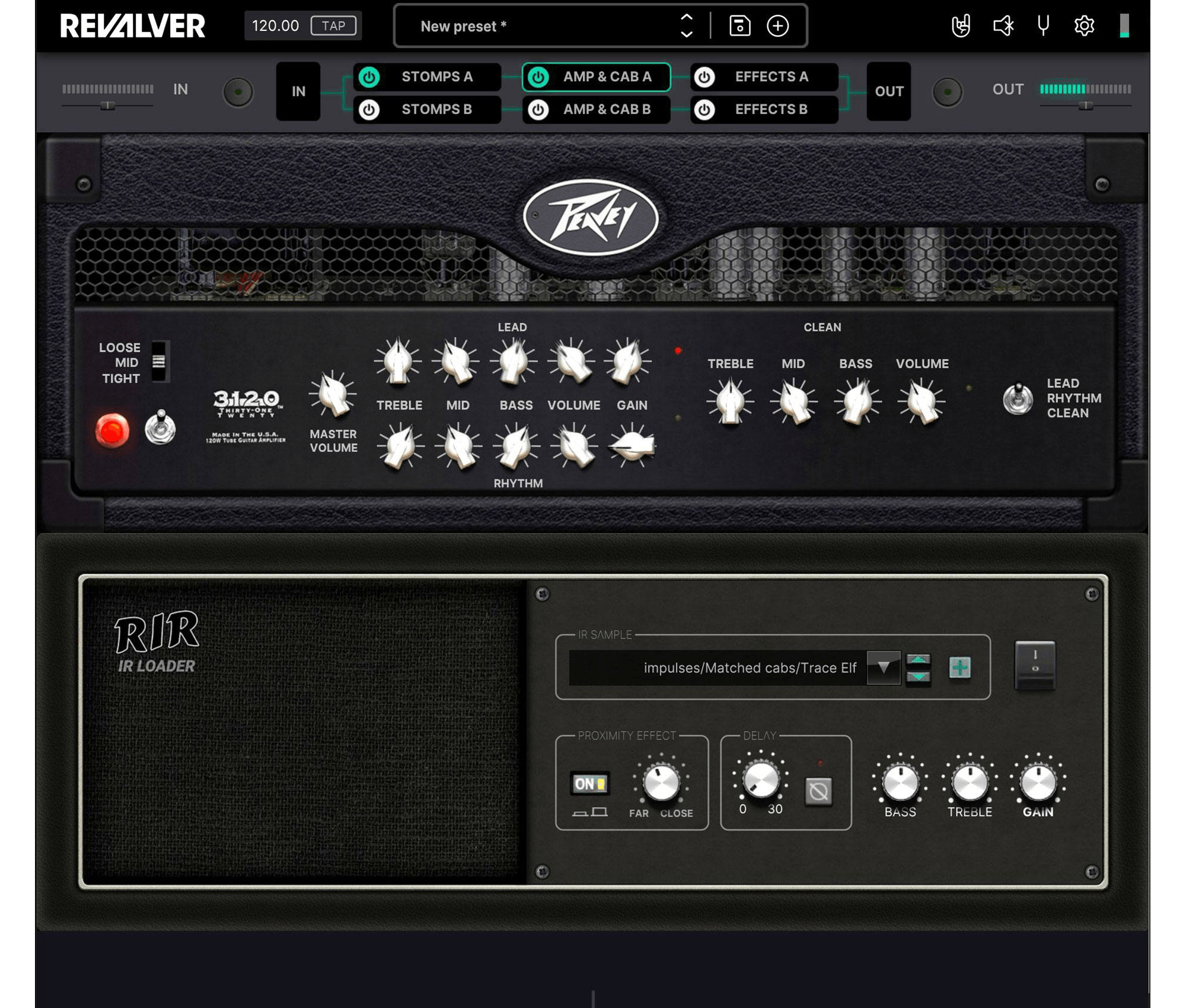Click the metronome/tap tempo icon
Screen dimensions: 1186x1008
pyautogui.click(x=335, y=25)
